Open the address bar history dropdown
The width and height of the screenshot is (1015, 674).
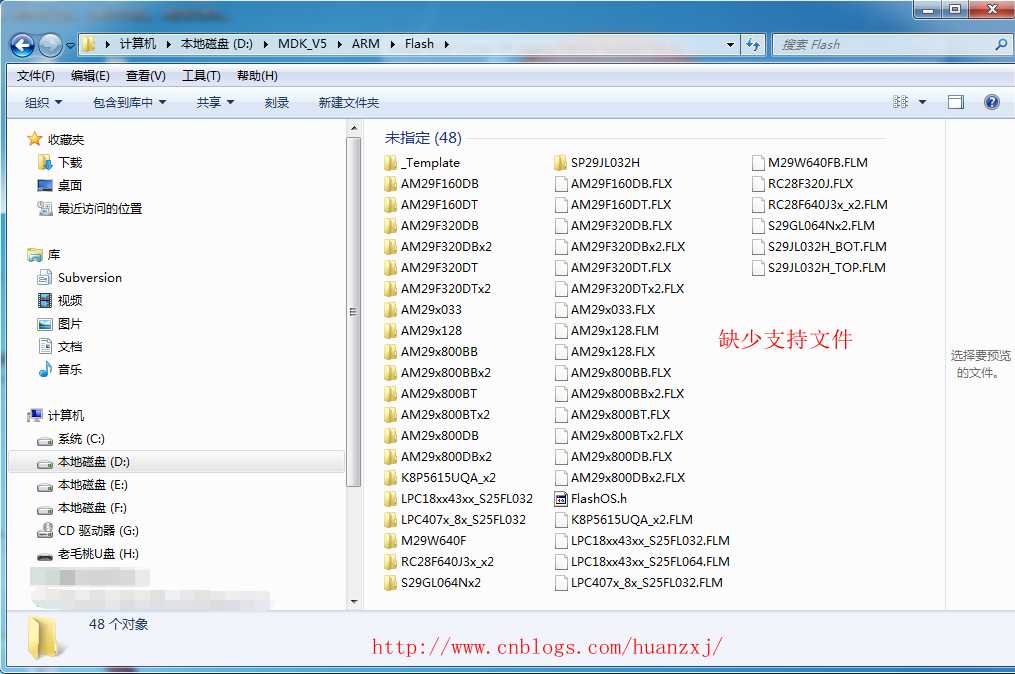(730, 45)
